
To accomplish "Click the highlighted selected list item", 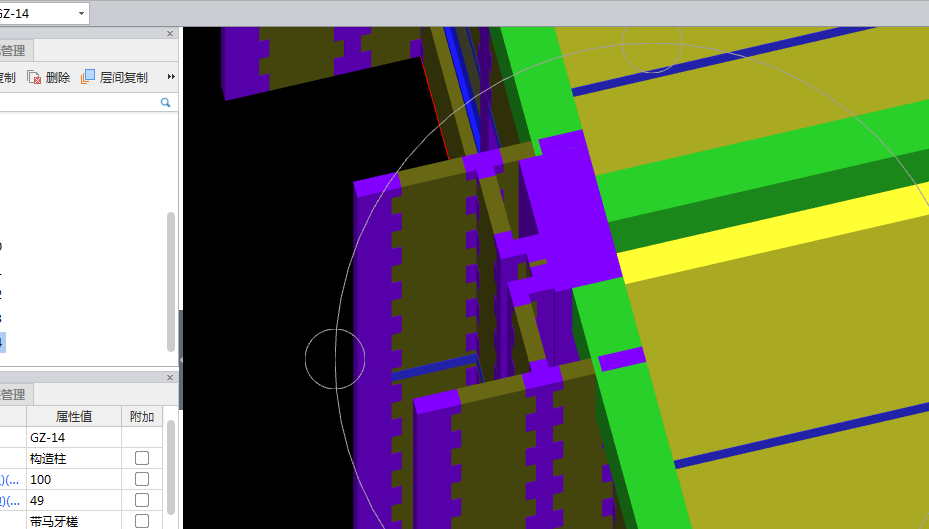I will tap(2, 342).
